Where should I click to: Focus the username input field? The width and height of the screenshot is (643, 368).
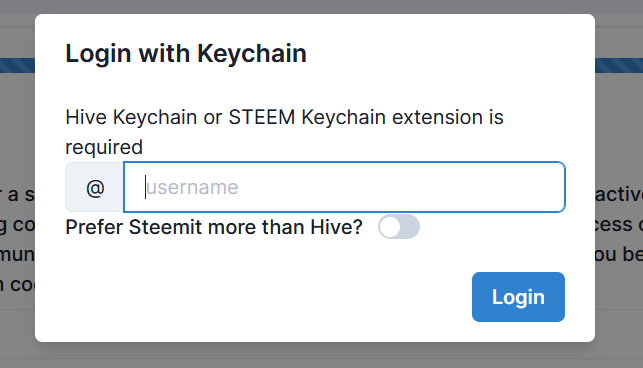pyautogui.click(x=344, y=187)
